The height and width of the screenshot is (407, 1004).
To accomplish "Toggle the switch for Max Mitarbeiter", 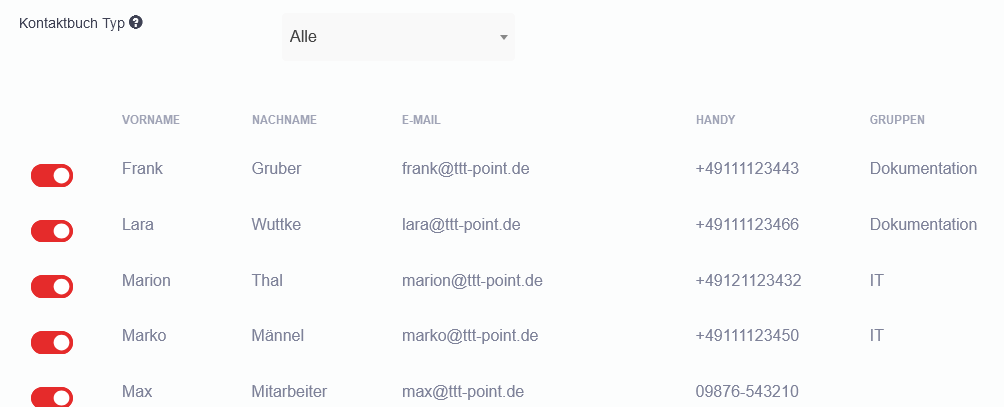I will [52, 397].
